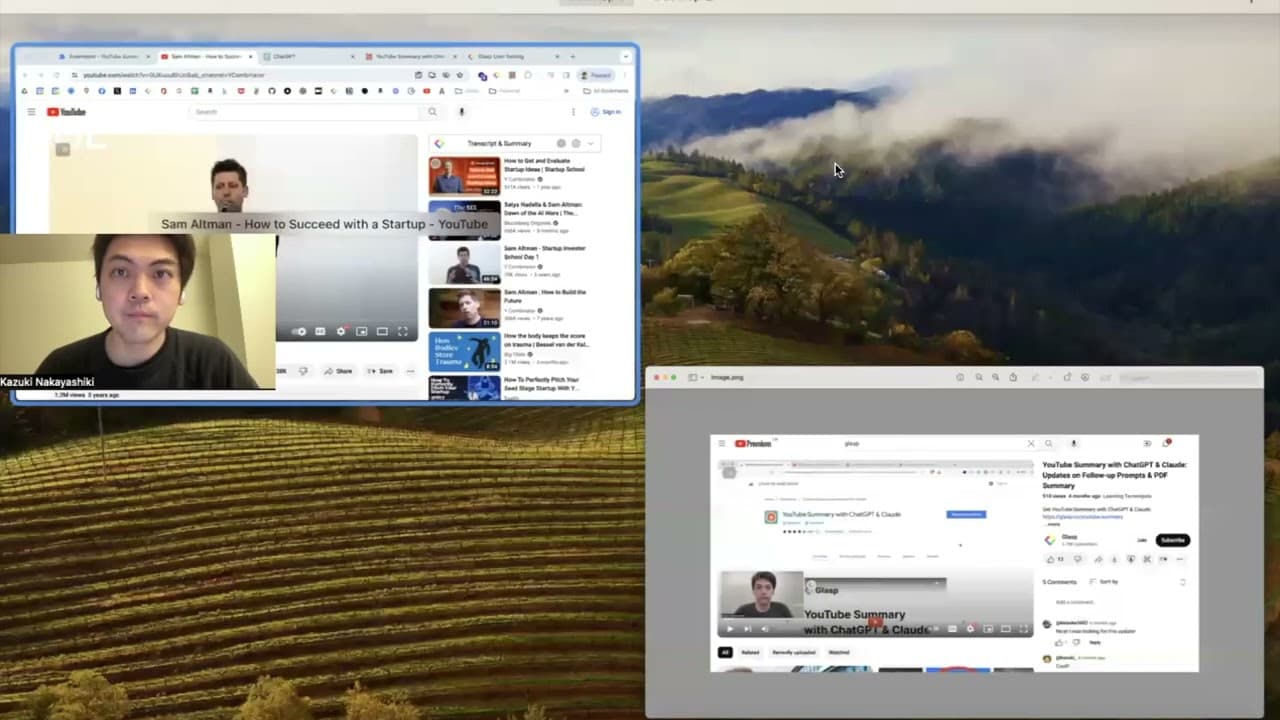Switch to the Glasp User Testing tab
Viewport: 1280px width, 720px height.
click(x=515, y=56)
